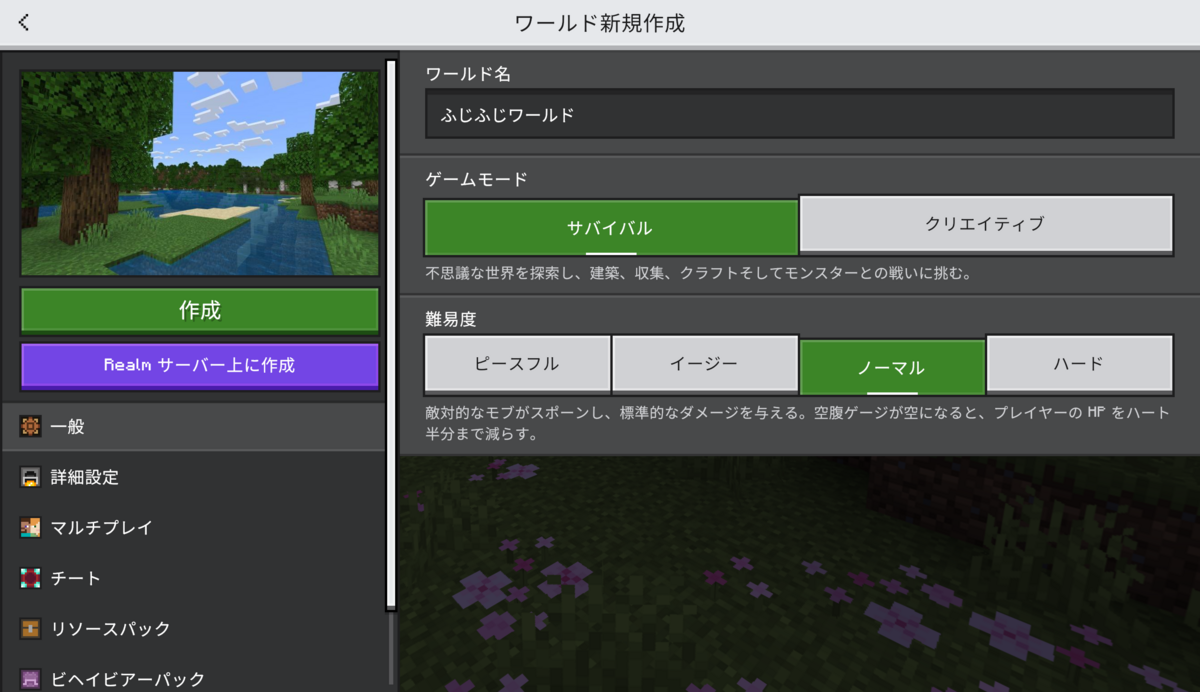
Task: Click the world preview thumbnail
Action: pos(200,173)
